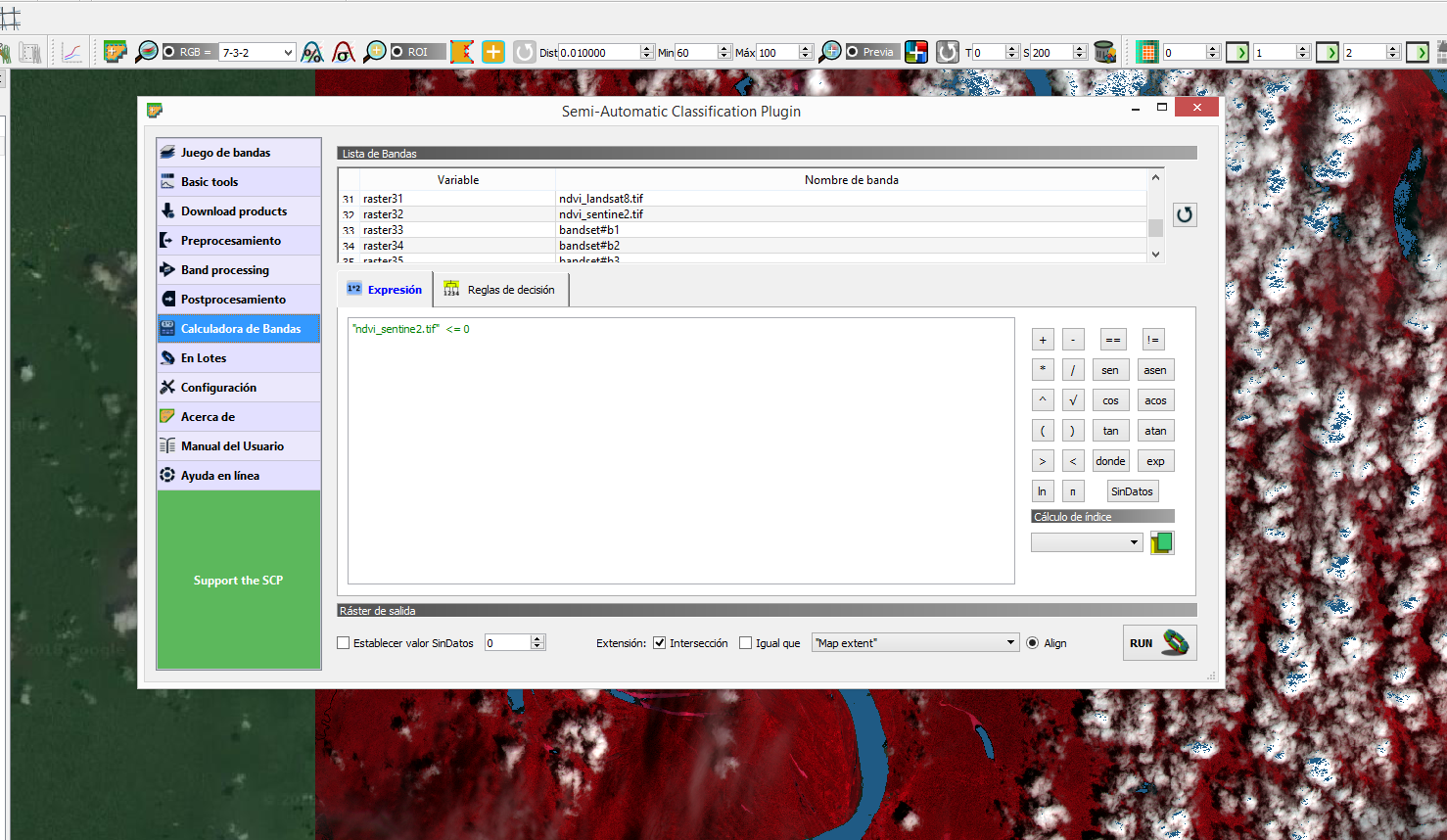Screen dimensions: 1447x840
Task: Click the band list scrollbar down arrow
Action: point(1155,254)
